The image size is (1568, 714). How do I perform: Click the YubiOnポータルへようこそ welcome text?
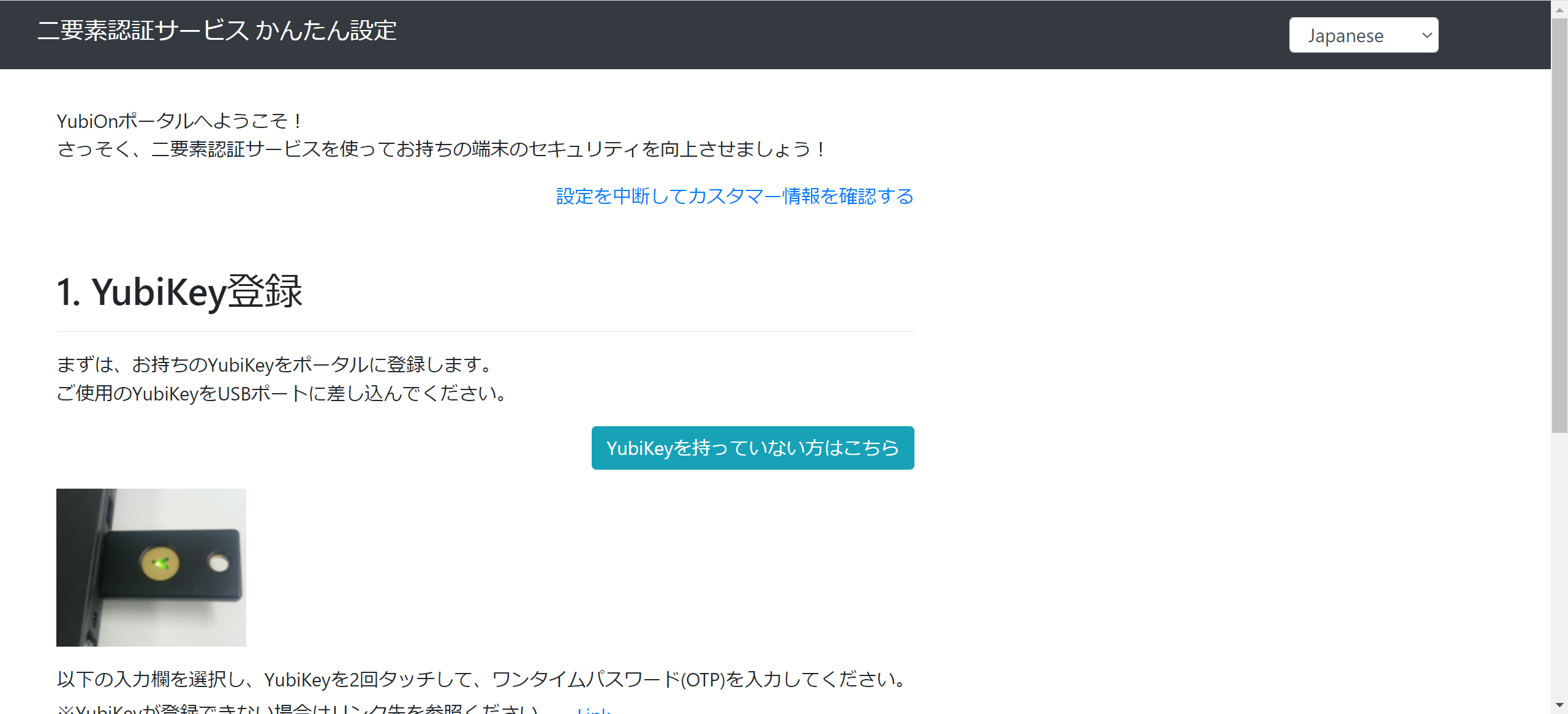179,121
